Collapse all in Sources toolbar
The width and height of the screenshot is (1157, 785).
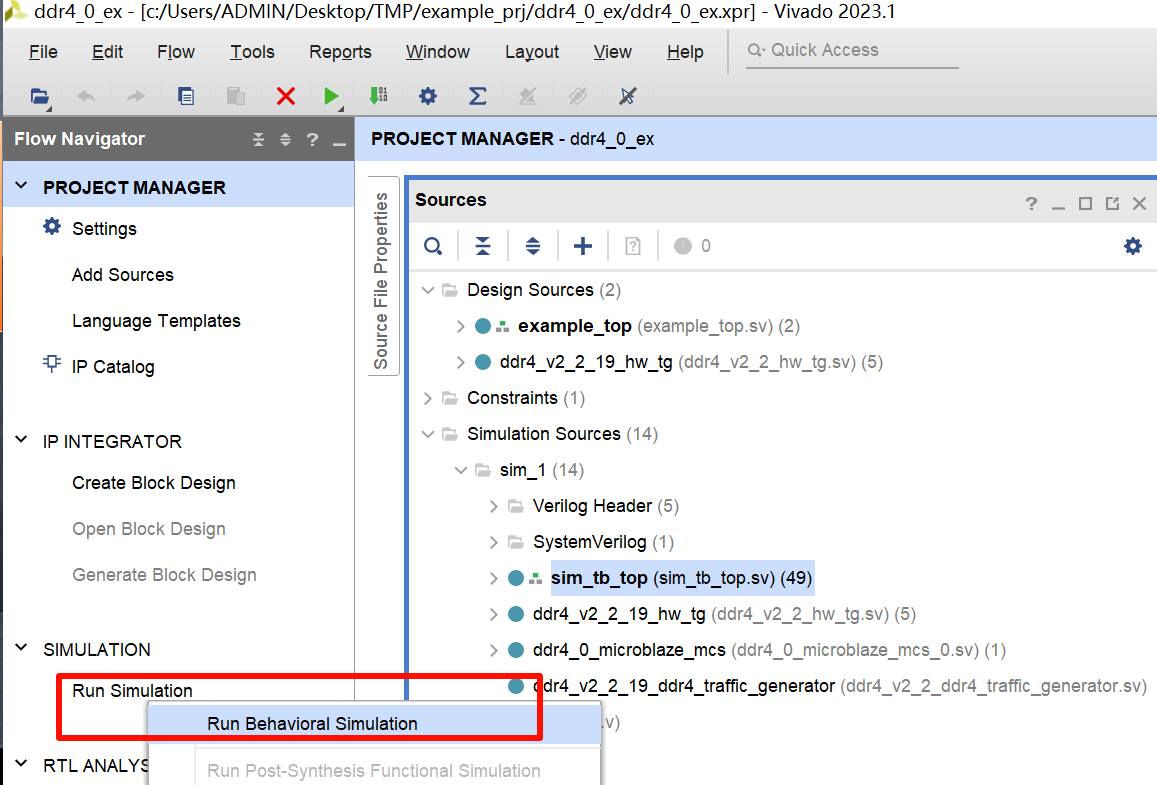(x=483, y=246)
